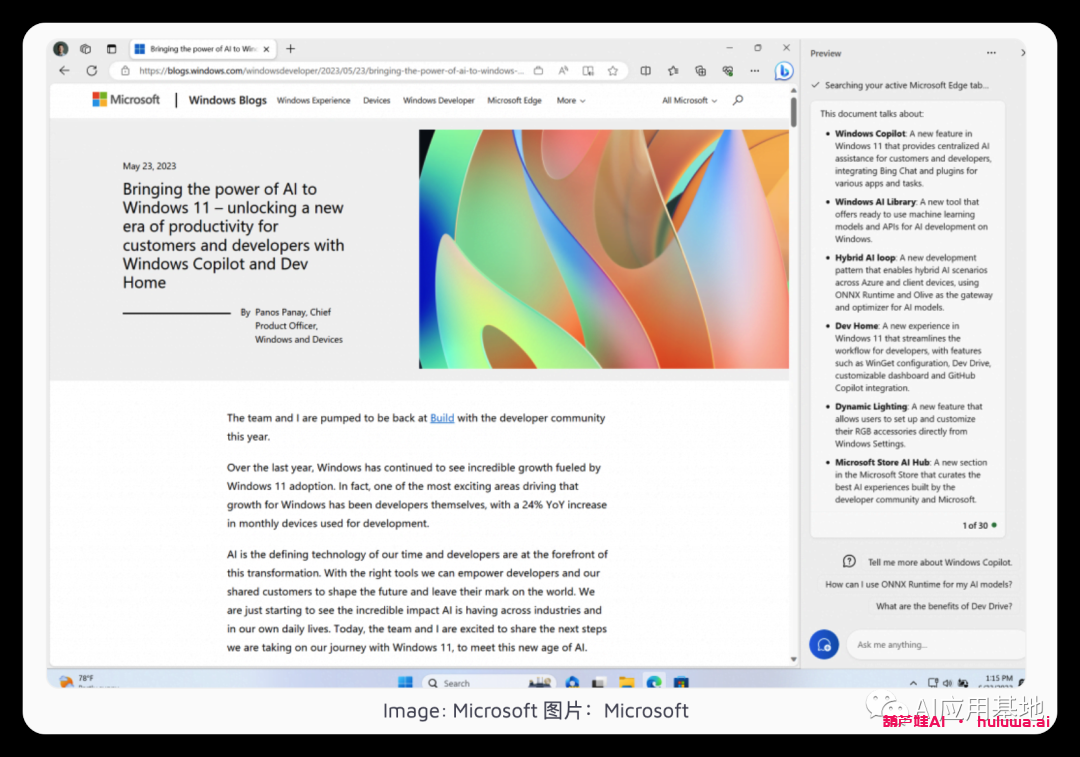Click the Copilot new topic button
The height and width of the screenshot is (757, 1080).
pos(824,645)
